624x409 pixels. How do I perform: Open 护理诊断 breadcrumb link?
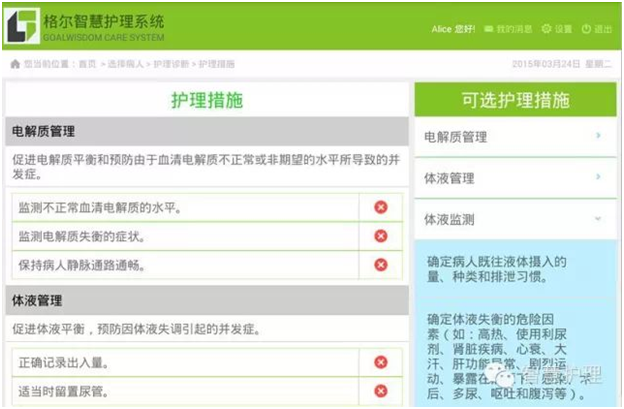[x=171, y=64]
